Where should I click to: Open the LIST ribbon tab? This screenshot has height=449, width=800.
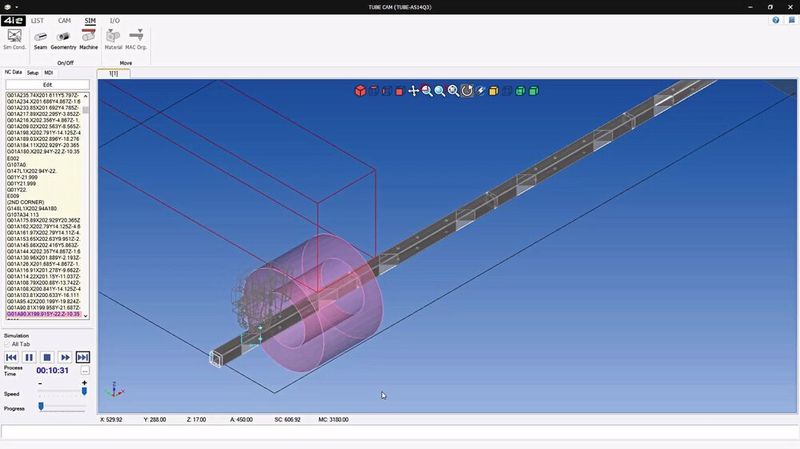click(x=37, y=20)
